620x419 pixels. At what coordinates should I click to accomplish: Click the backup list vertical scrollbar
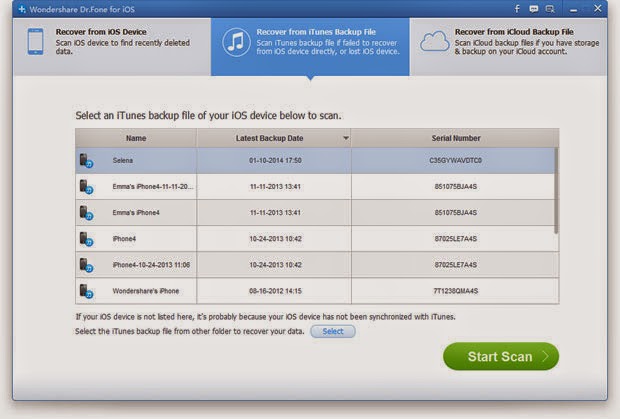click(556, 191)
